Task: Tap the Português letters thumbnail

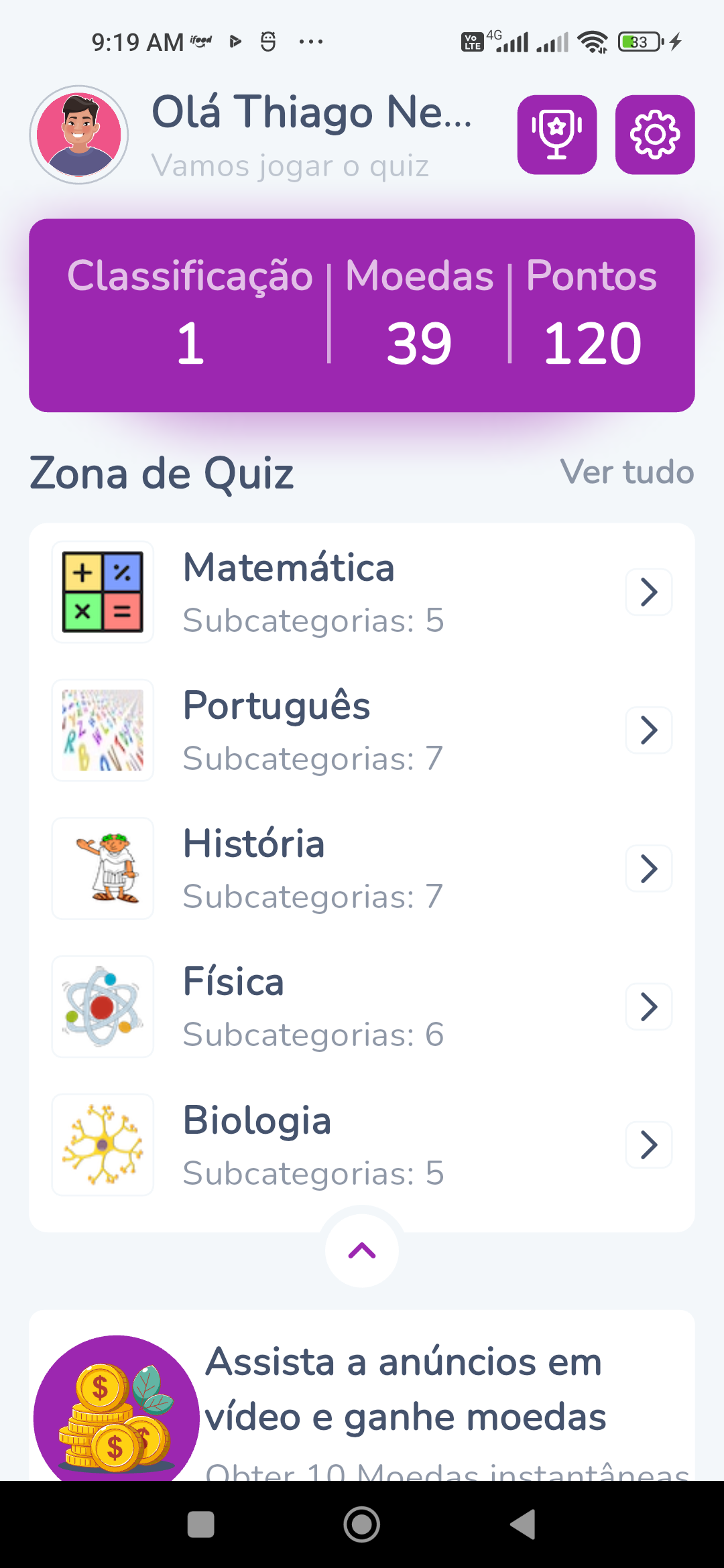Action: click(103, 730)
